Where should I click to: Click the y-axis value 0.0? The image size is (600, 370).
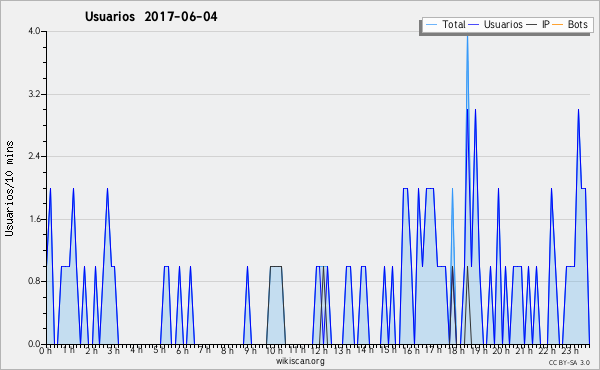(x=34, y=344)
